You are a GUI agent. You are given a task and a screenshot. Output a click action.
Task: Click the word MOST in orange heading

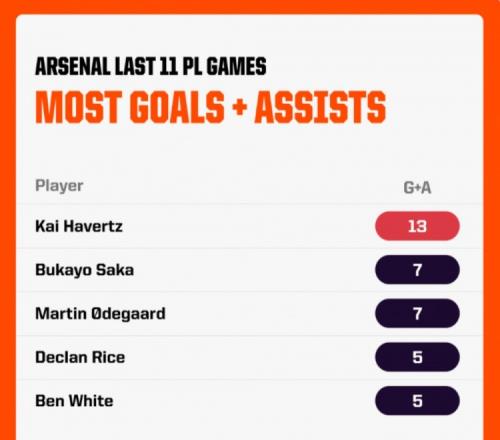click(78, 107)
